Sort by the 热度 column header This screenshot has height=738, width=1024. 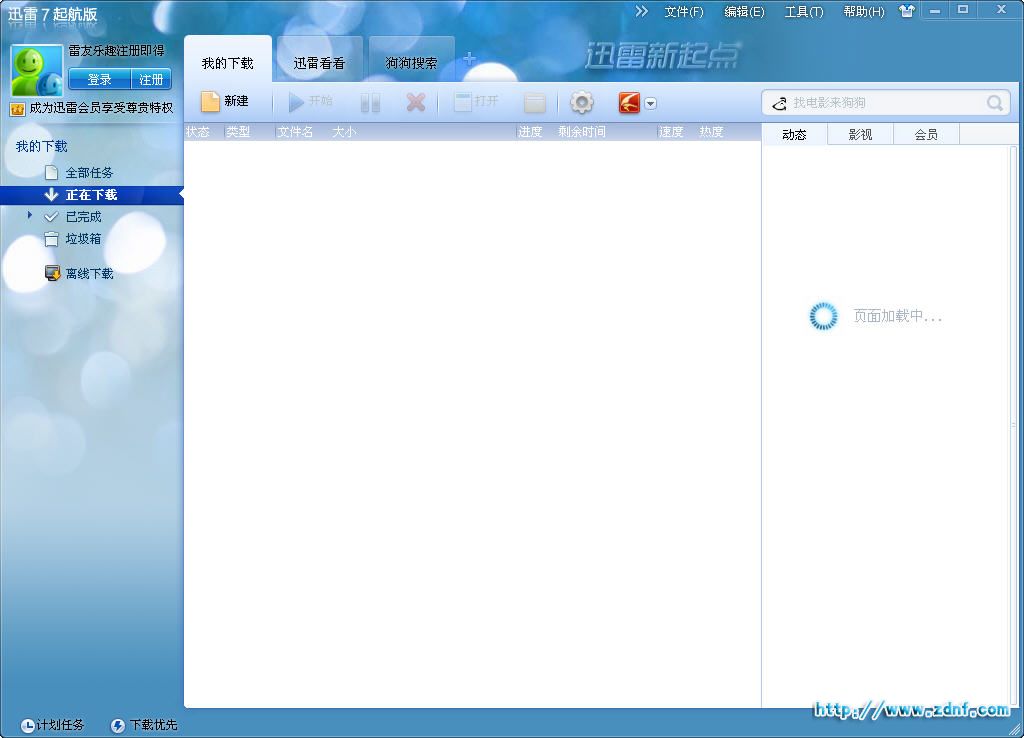(711, 132)
